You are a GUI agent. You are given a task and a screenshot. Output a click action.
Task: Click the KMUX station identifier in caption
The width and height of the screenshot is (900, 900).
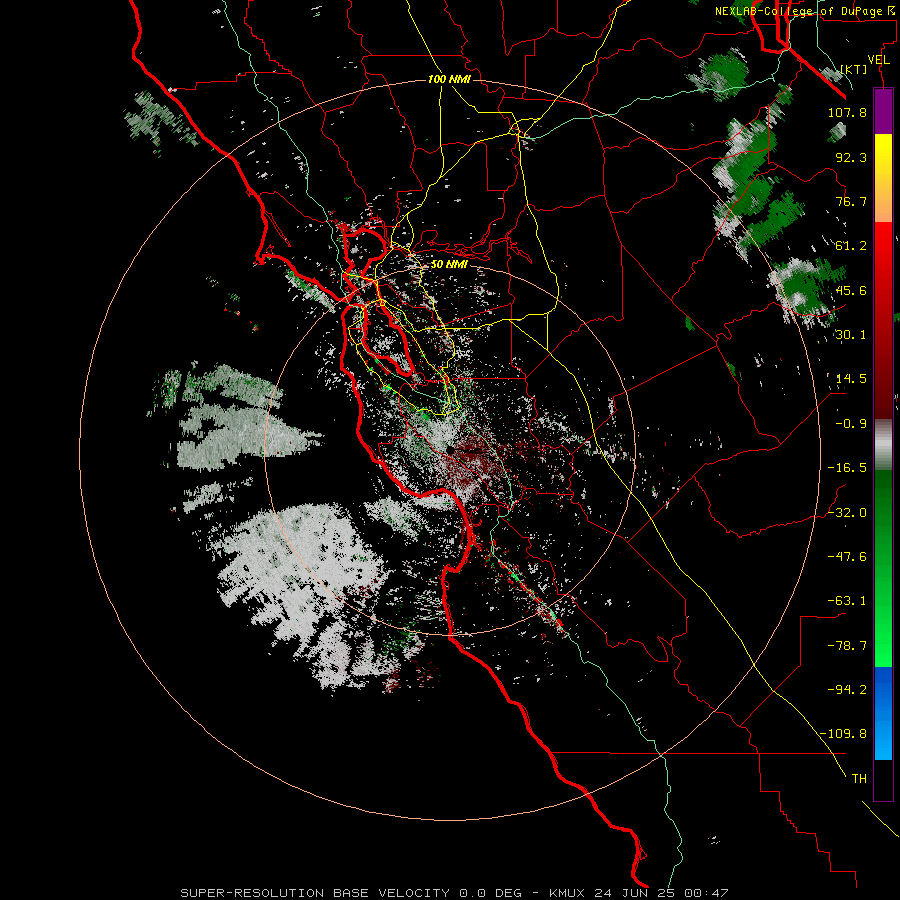[x=568, y=893]
